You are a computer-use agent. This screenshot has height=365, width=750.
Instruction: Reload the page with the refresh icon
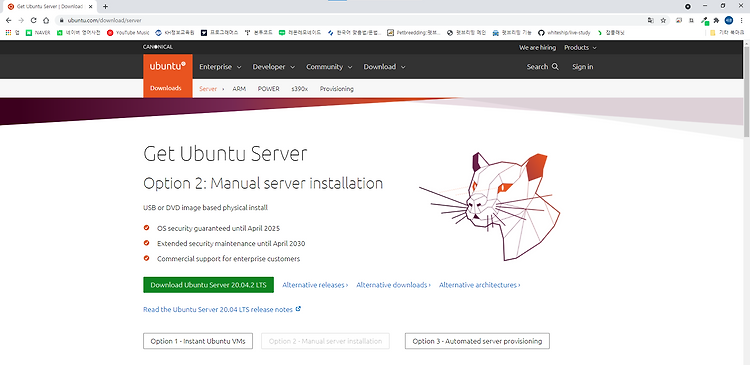pos(33,20)
